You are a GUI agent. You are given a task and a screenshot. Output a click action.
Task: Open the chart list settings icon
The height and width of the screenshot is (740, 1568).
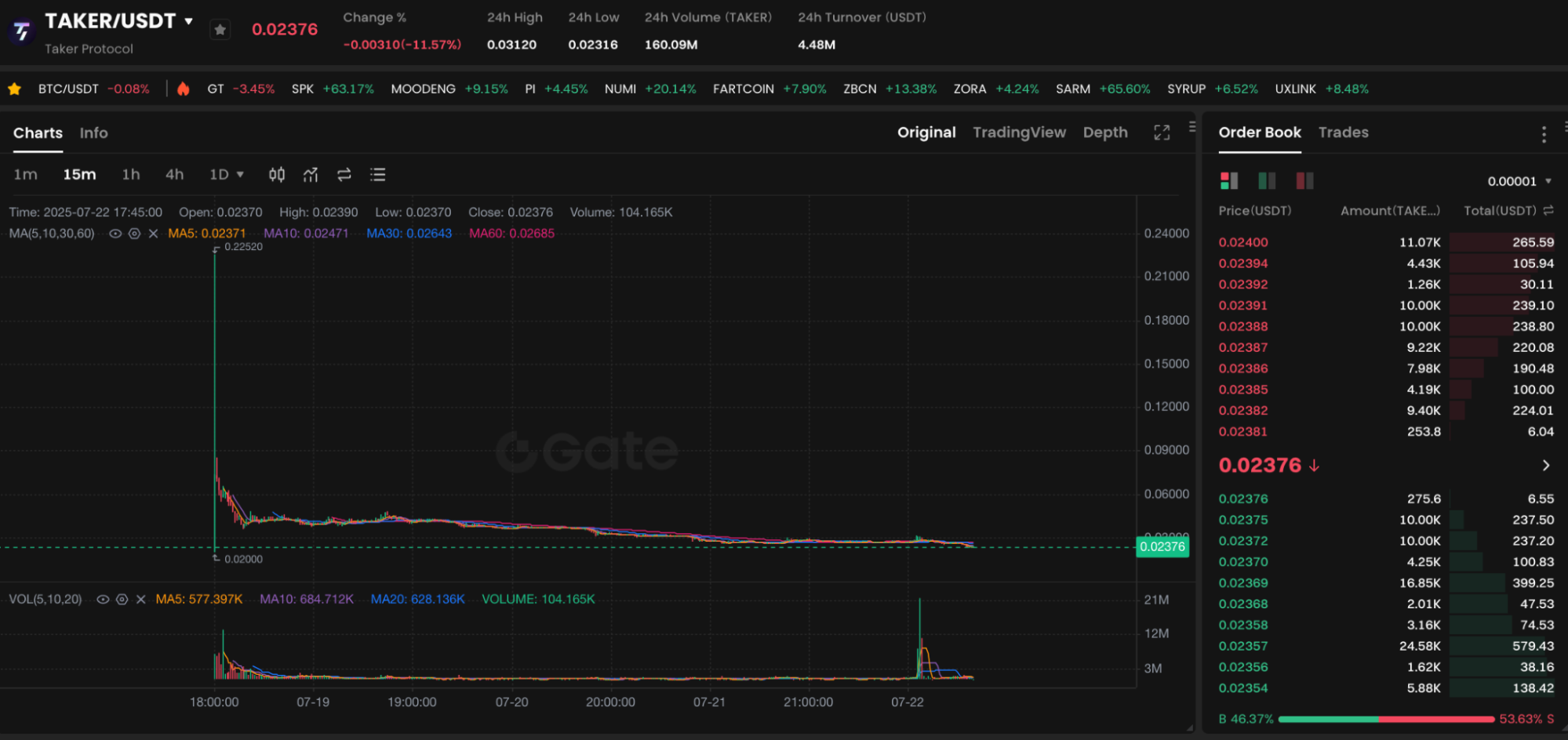[x=377, y=175]
